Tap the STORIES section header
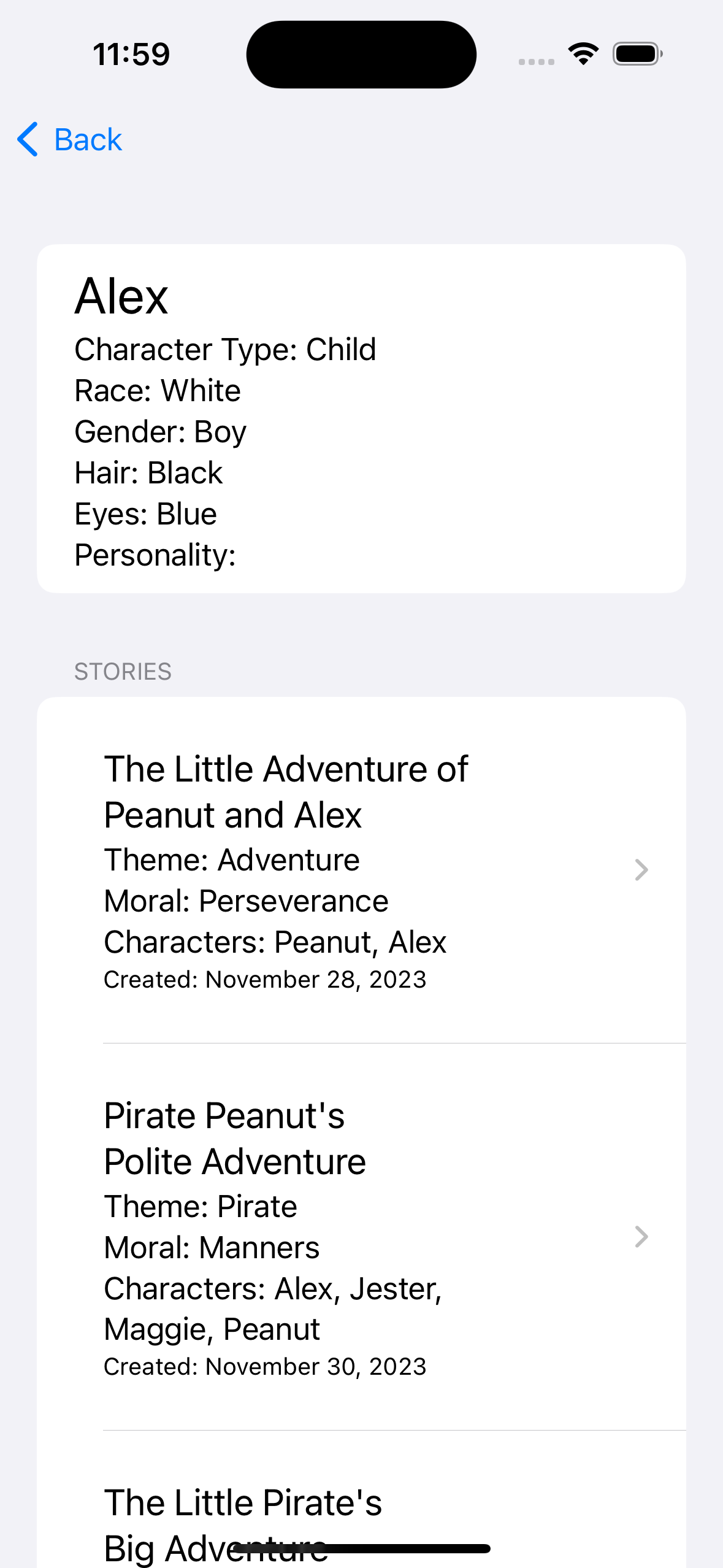723x1568 pixels. pyautogui.click(x=123, y=672)
